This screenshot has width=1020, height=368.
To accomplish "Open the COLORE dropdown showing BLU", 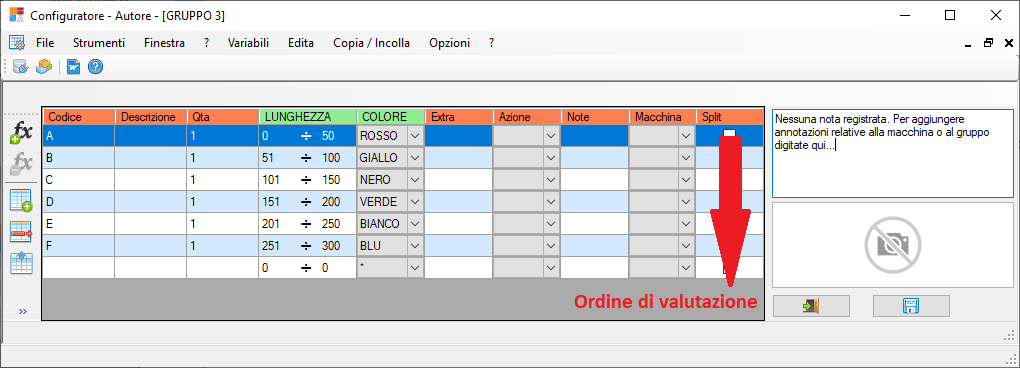I will (x=416, y=246).
